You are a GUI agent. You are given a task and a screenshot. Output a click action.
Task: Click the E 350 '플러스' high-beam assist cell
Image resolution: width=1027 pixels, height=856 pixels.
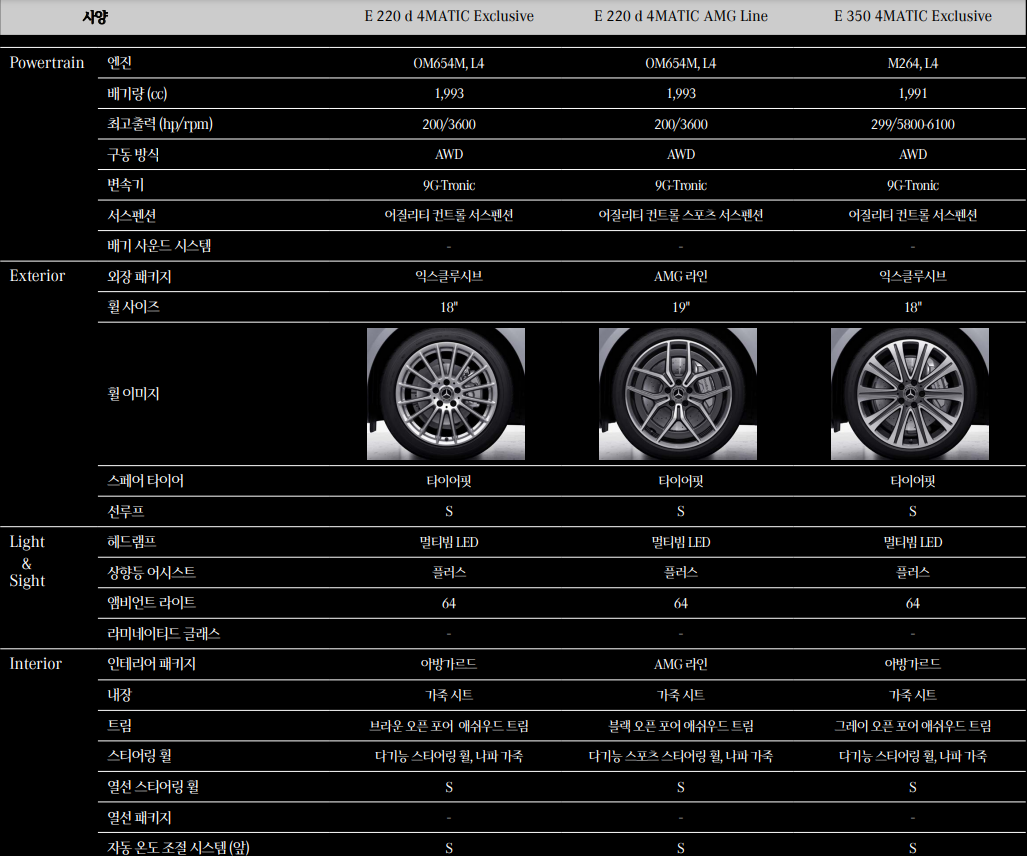(x=913, y=572)
